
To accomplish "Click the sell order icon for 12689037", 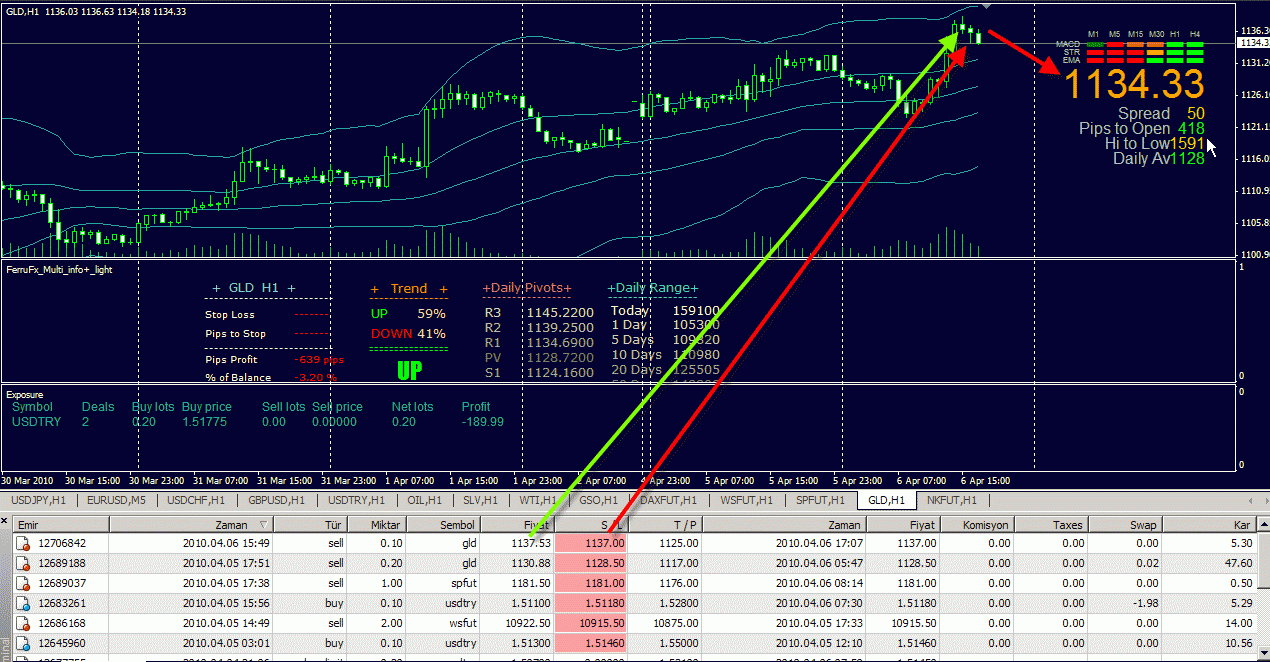I will tap(24, 583).
